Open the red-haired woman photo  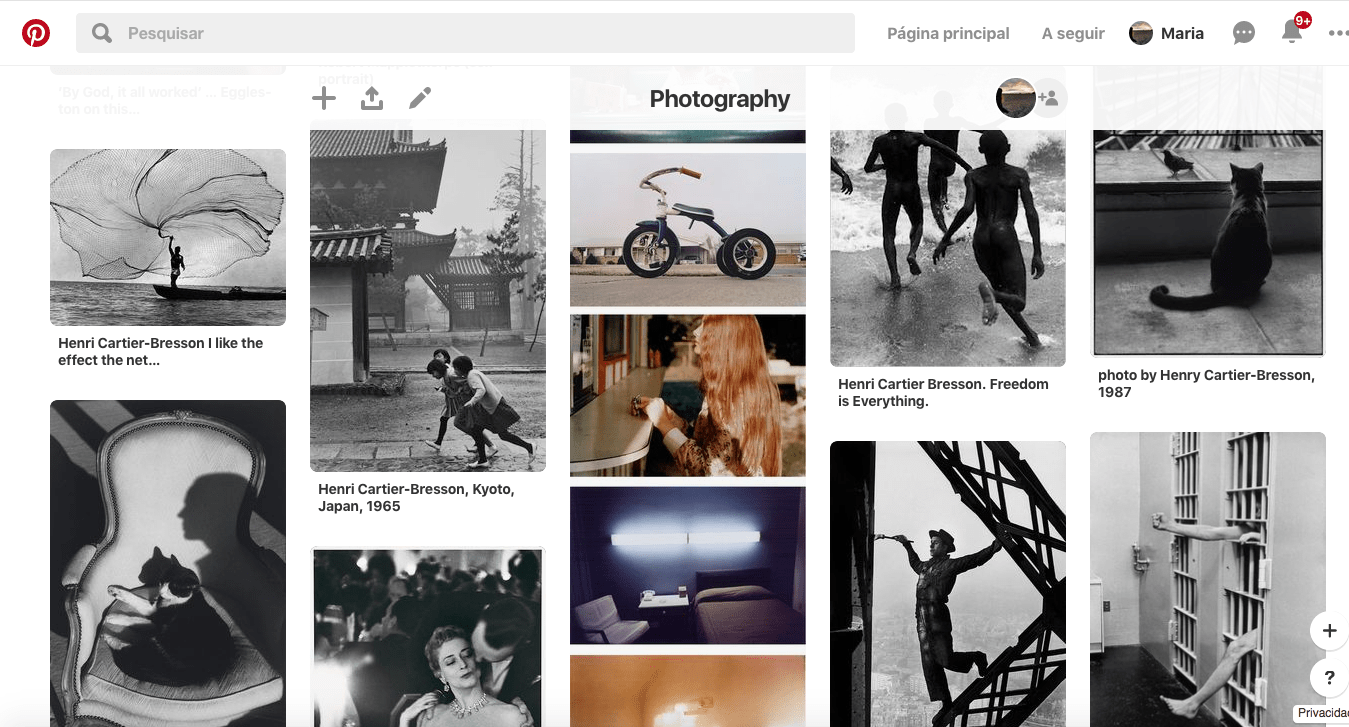point(688,395)
